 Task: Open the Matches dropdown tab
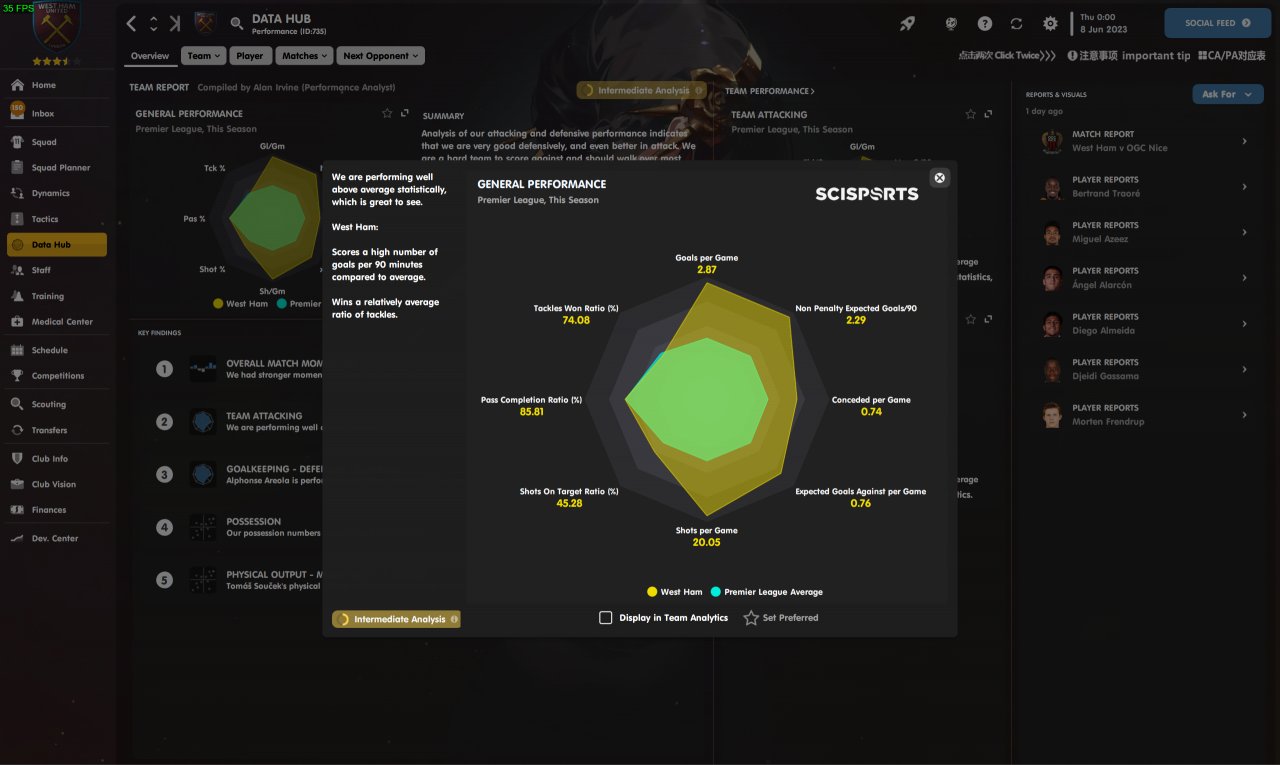click(304, 56)
